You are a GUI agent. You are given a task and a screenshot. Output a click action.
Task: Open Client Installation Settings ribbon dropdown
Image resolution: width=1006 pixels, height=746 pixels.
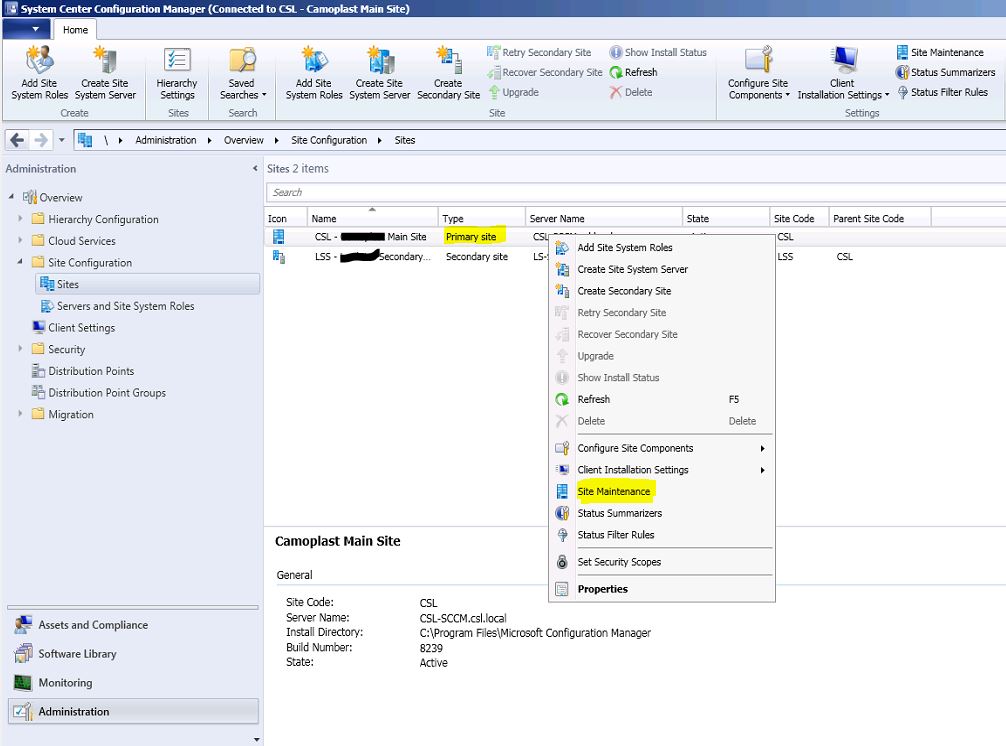[x=842, y=72]
